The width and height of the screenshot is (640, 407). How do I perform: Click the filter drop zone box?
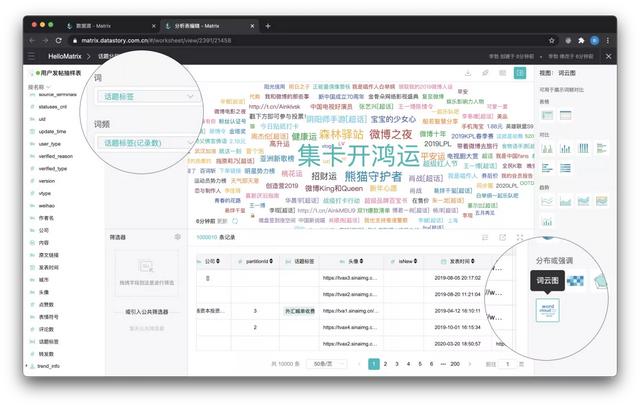click(147, 272)
